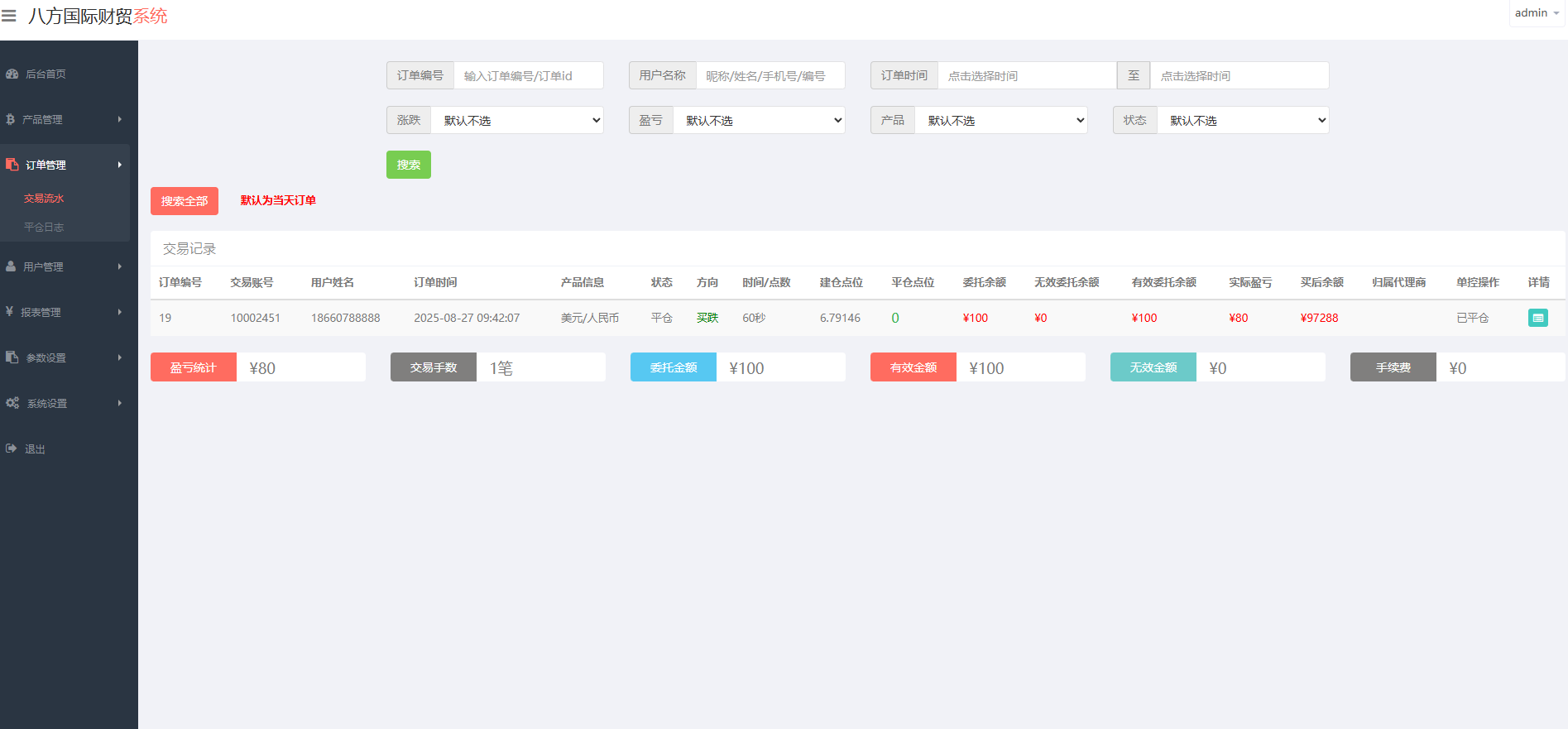This screenshot has width=1568, height=729.
Task: Expand the 状态 filter dropdown
Action: click(x=1243, y=120)
